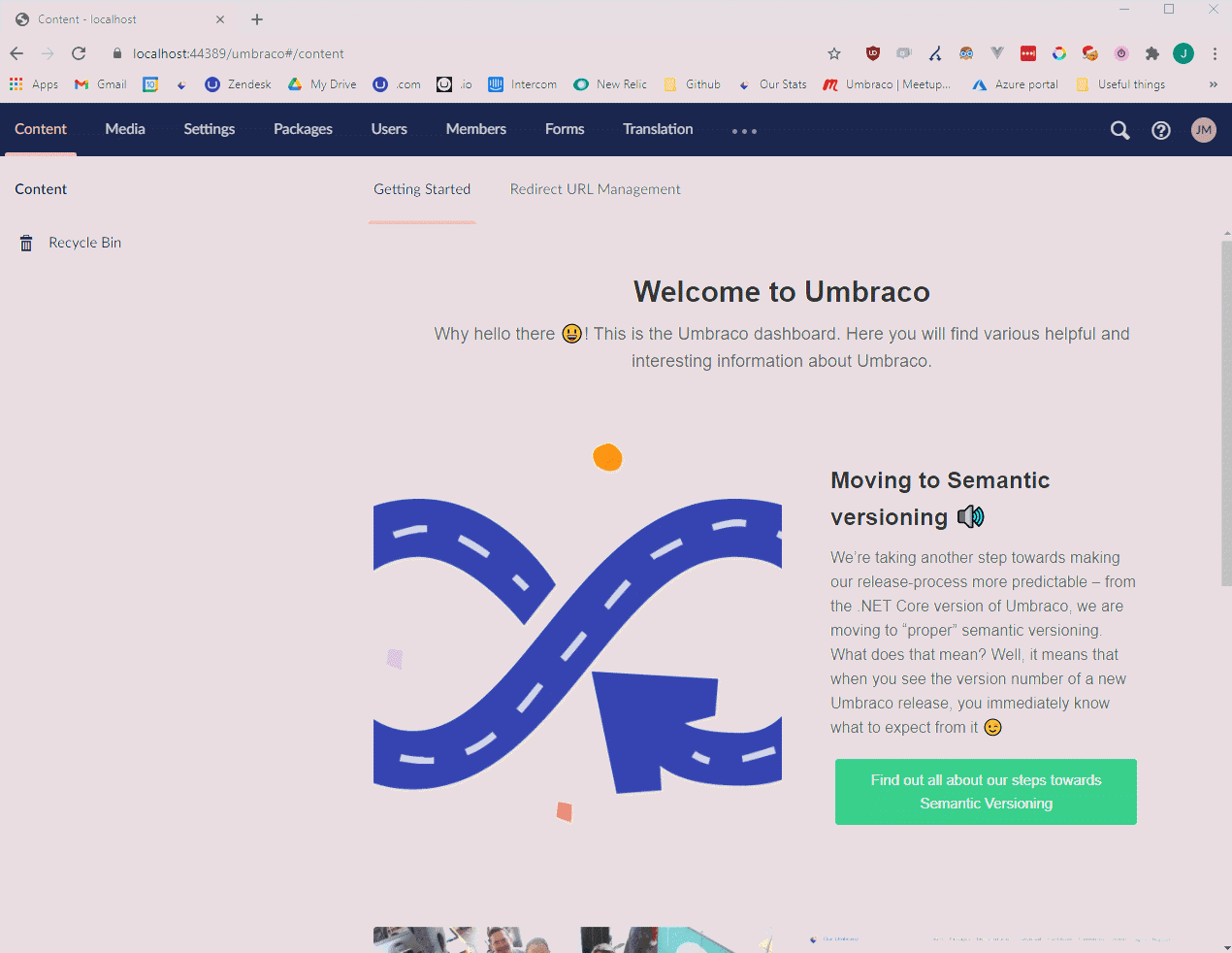Go back to the previous page
Screen dimensions: 1232x953
coord(16,53)
